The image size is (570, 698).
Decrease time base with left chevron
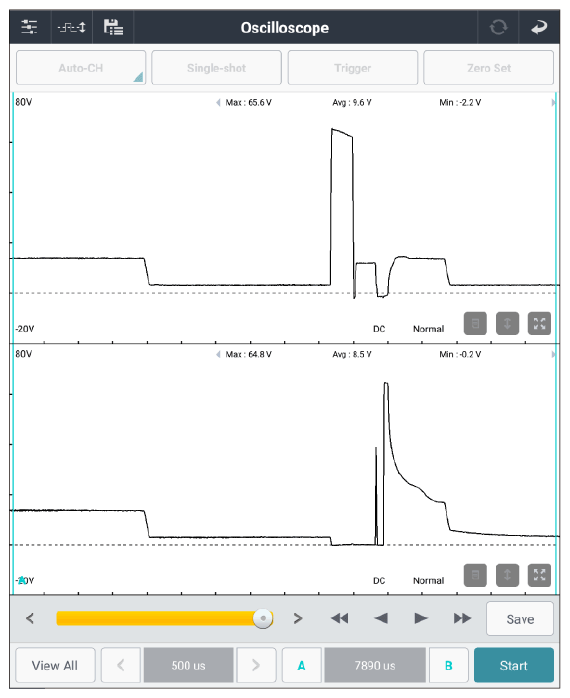coord(121,666)
